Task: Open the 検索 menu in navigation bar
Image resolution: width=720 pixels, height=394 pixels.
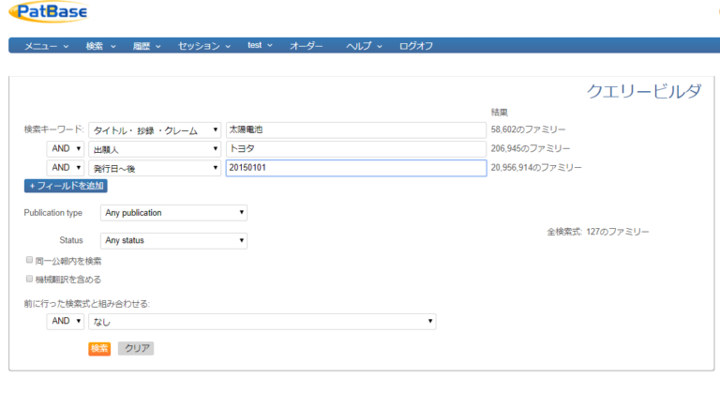Action: [x=101, y=46]
